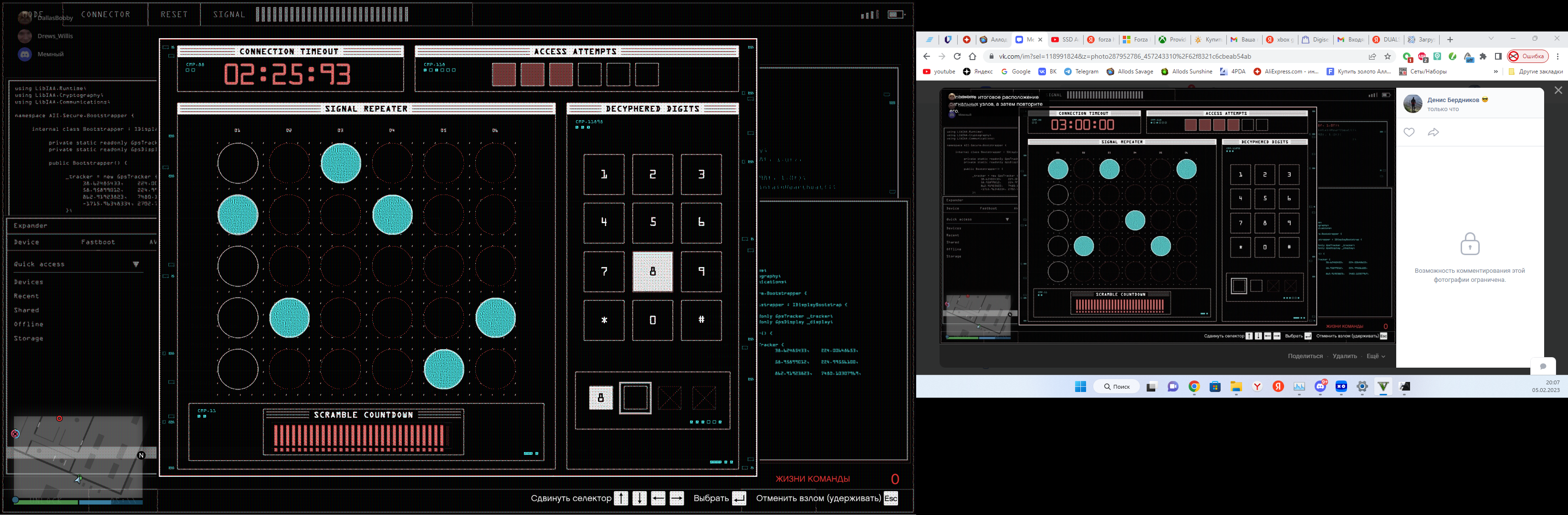
Task: Click Удалить to delete the photo
Action: (x=1345, y=356)
